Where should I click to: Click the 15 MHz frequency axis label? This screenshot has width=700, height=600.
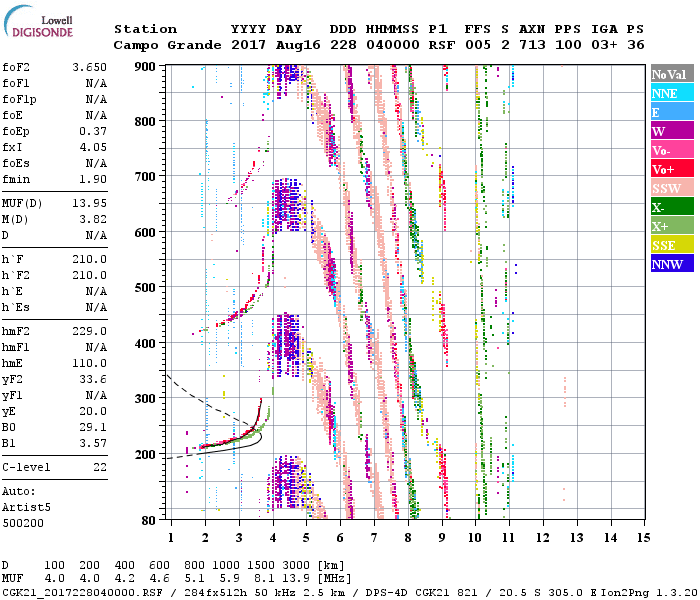tap(643, 538)
